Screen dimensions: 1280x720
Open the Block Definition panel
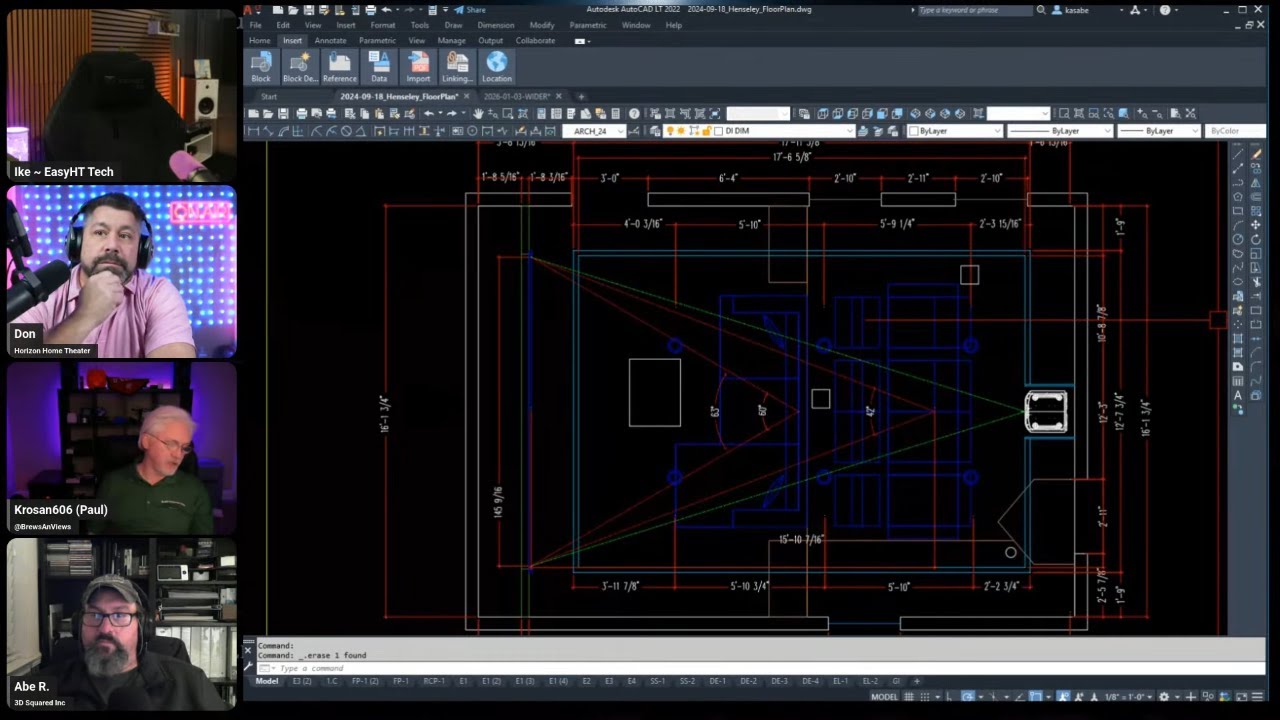(300, 67)
